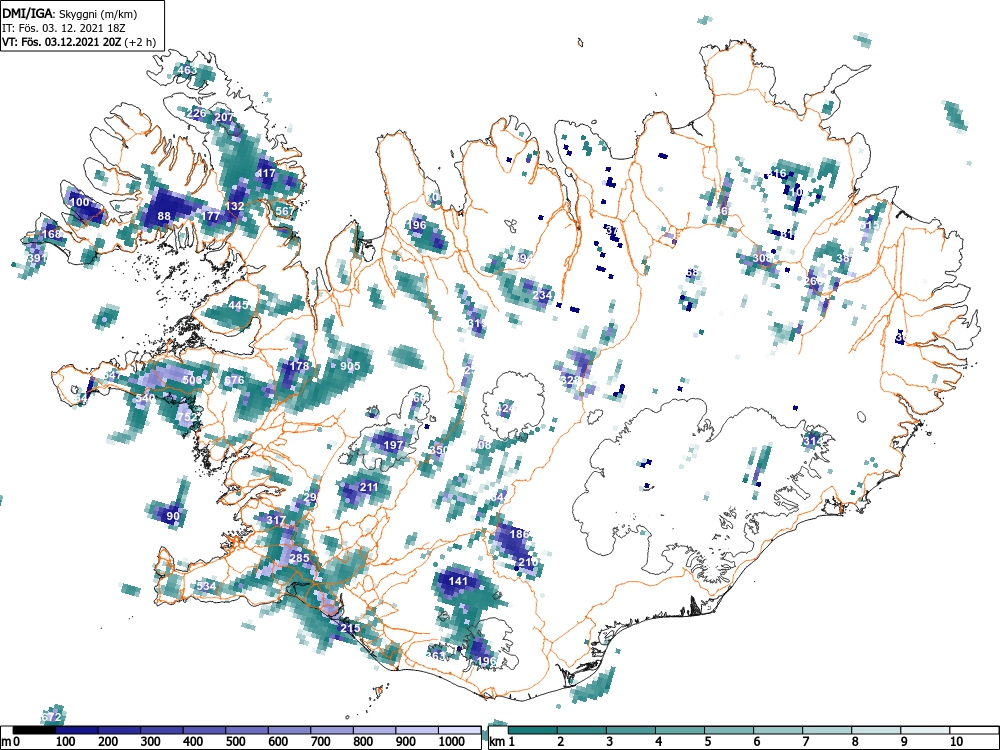
Task: Click the 168 map value
Action: click(x=52, y=234)
